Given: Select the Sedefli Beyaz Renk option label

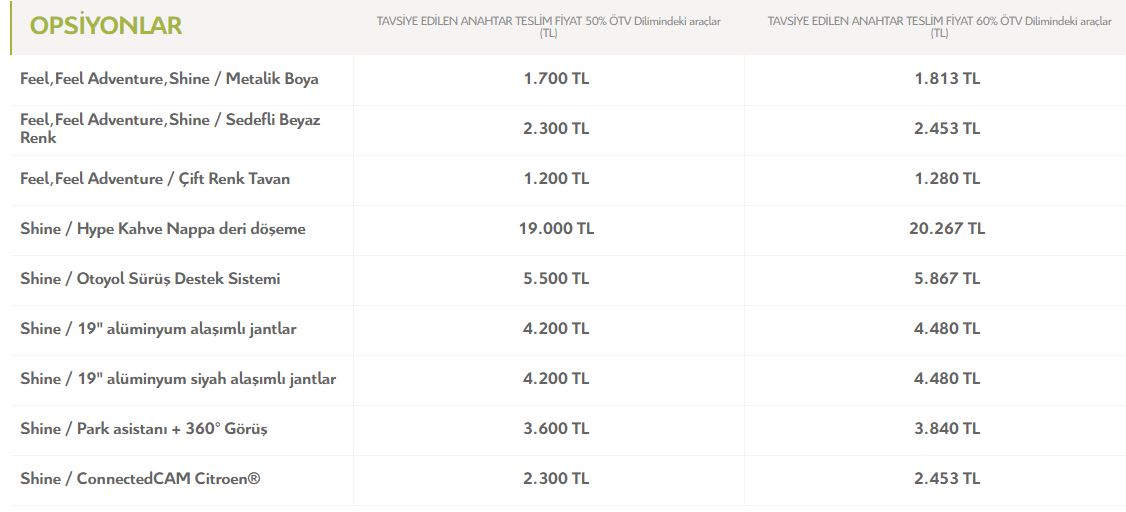Looking at the screenshot, I should [170, 129].
